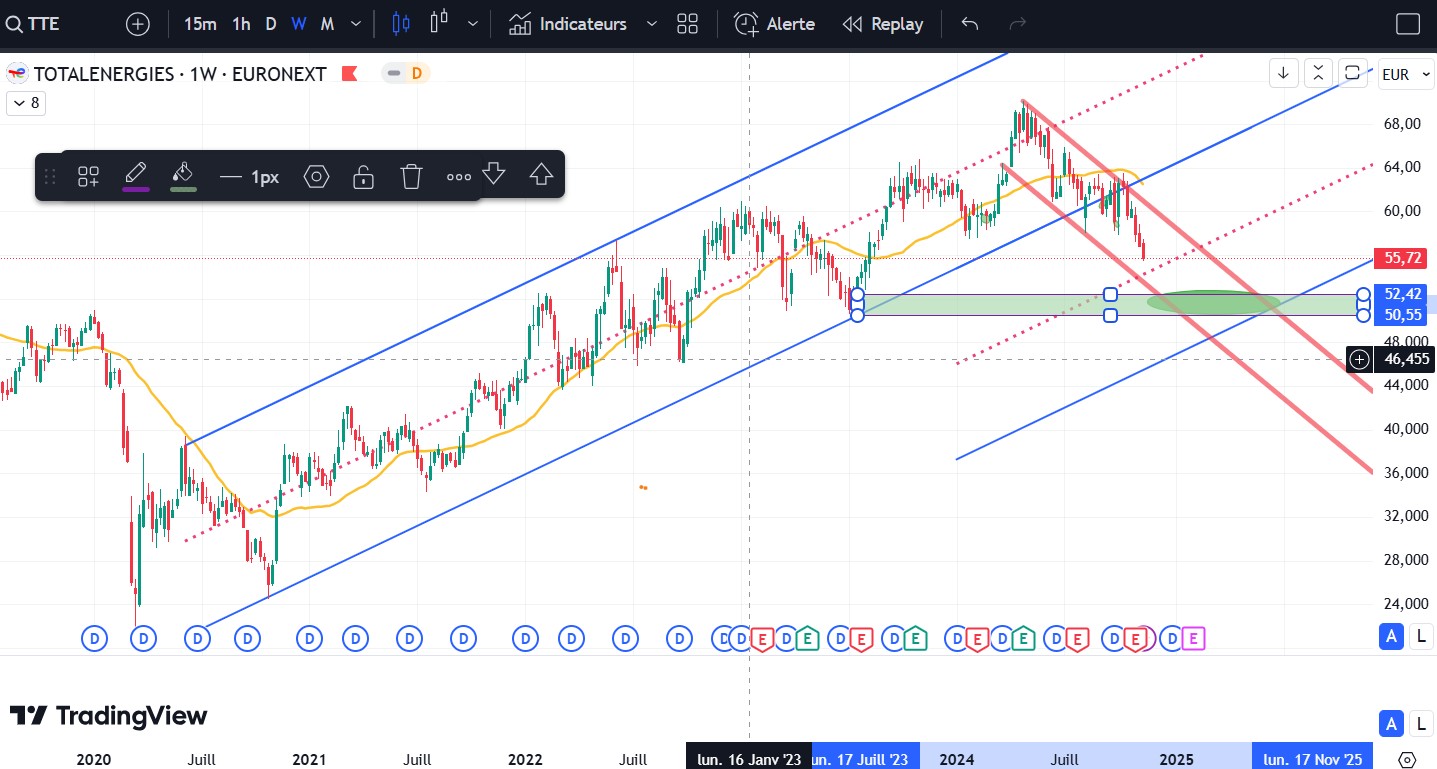Toggle the drawing lock icon
The image size is (1437, 769).
[363, 177]
